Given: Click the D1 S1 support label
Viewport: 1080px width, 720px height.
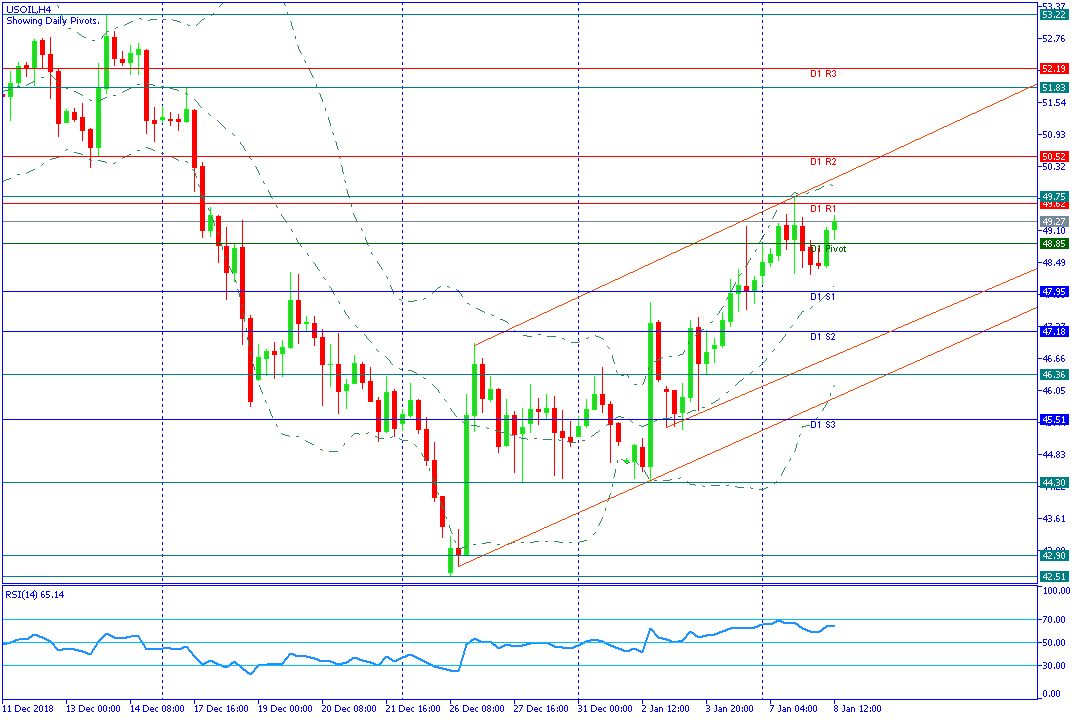Looking at the screenshot, I should click(x=823, y=297).
